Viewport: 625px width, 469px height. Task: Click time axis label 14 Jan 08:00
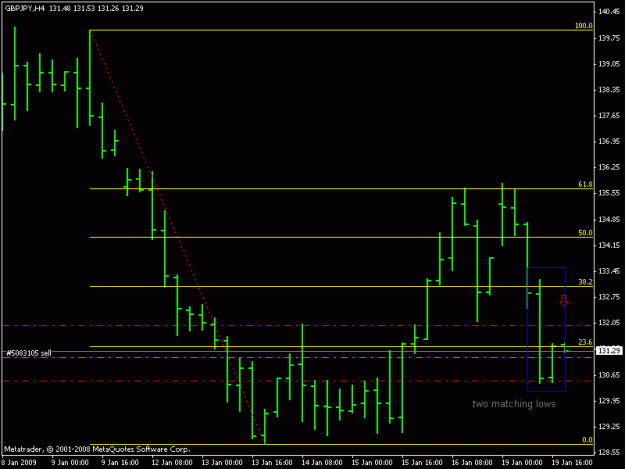click(x=322, y=463)
